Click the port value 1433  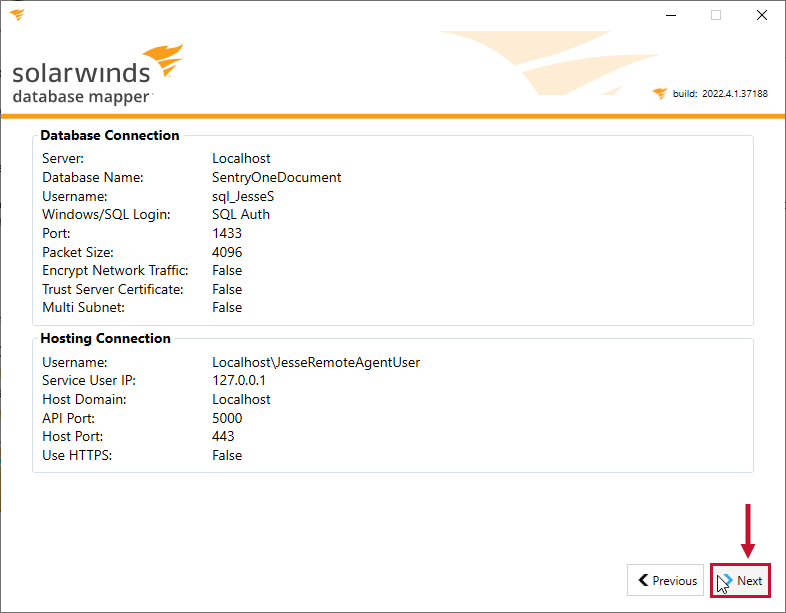pos(227,234)
